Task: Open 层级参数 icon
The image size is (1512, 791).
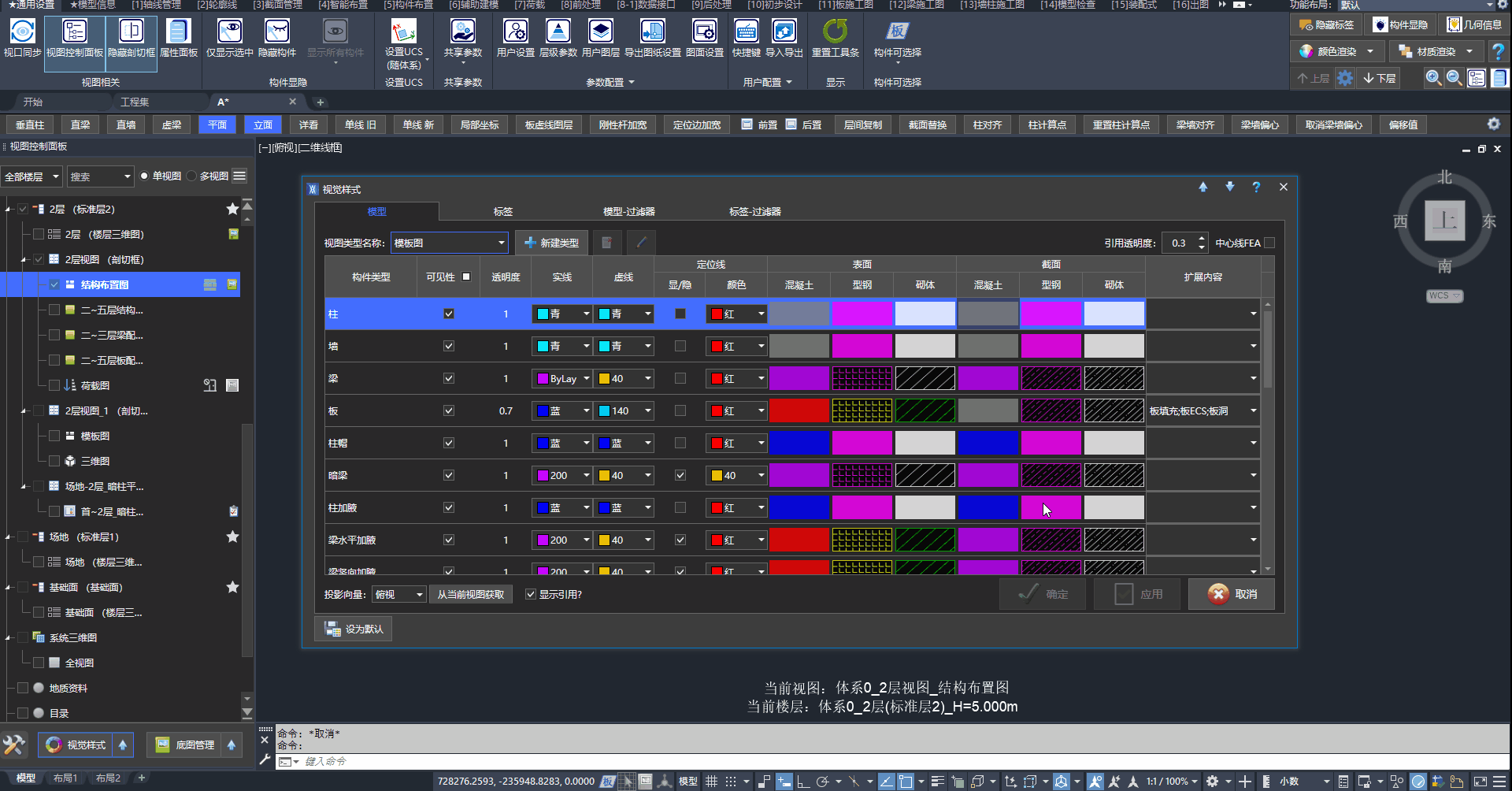Action: click(x=558, y=38)
